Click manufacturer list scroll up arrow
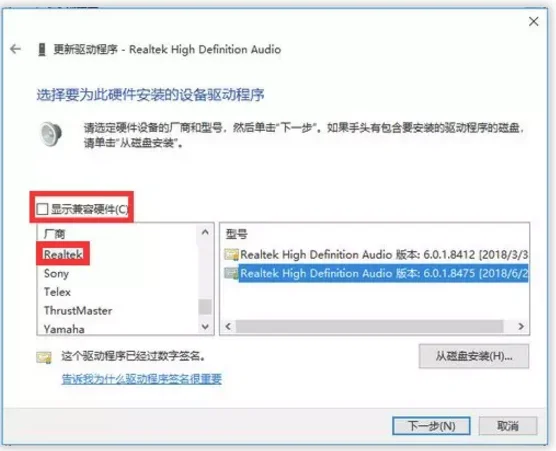The width and height of the screenshot is (556, 451). [x=205, y=233]
